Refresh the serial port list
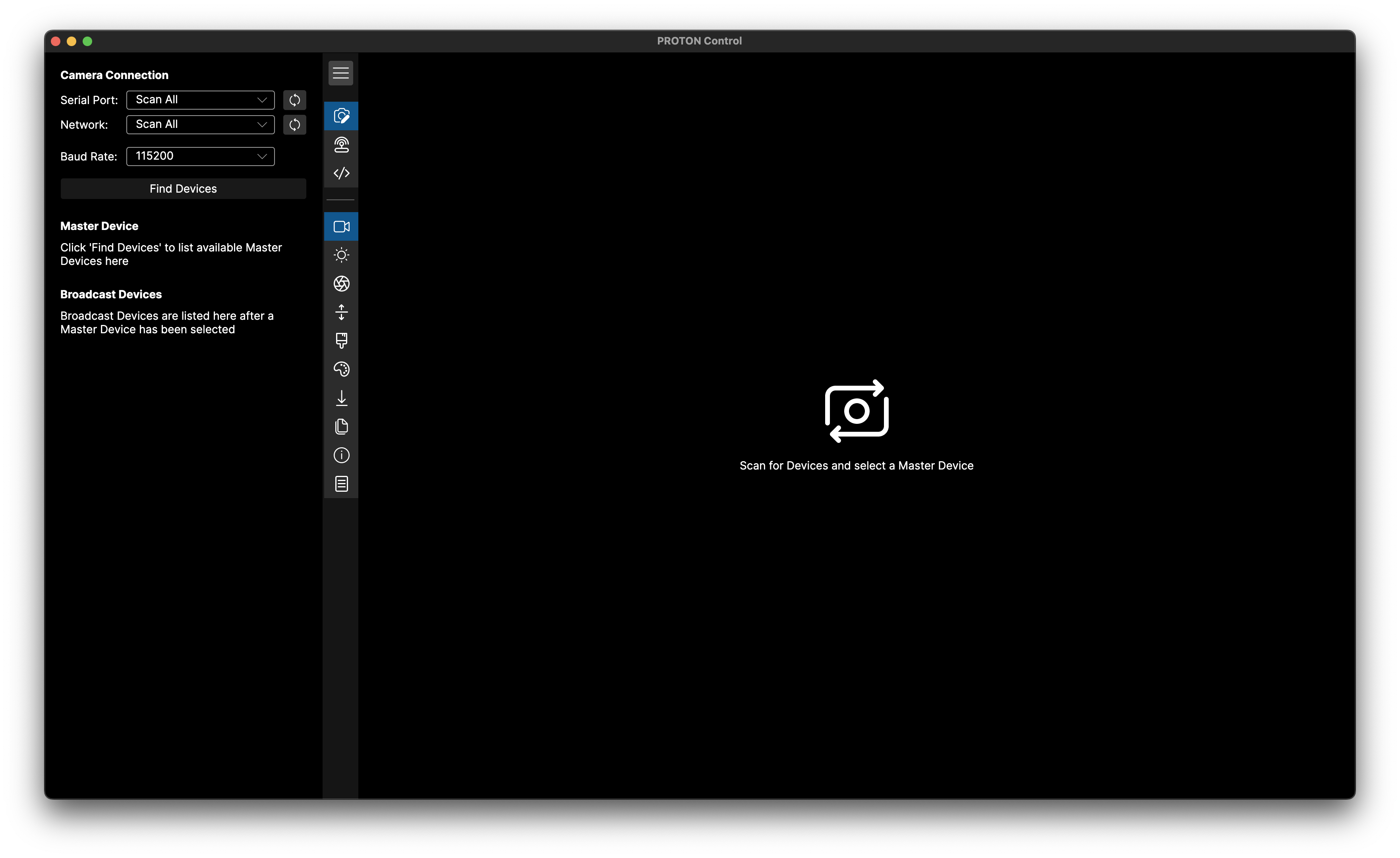This screenshot has width=1400, height=858. click(x=294, y=100)
